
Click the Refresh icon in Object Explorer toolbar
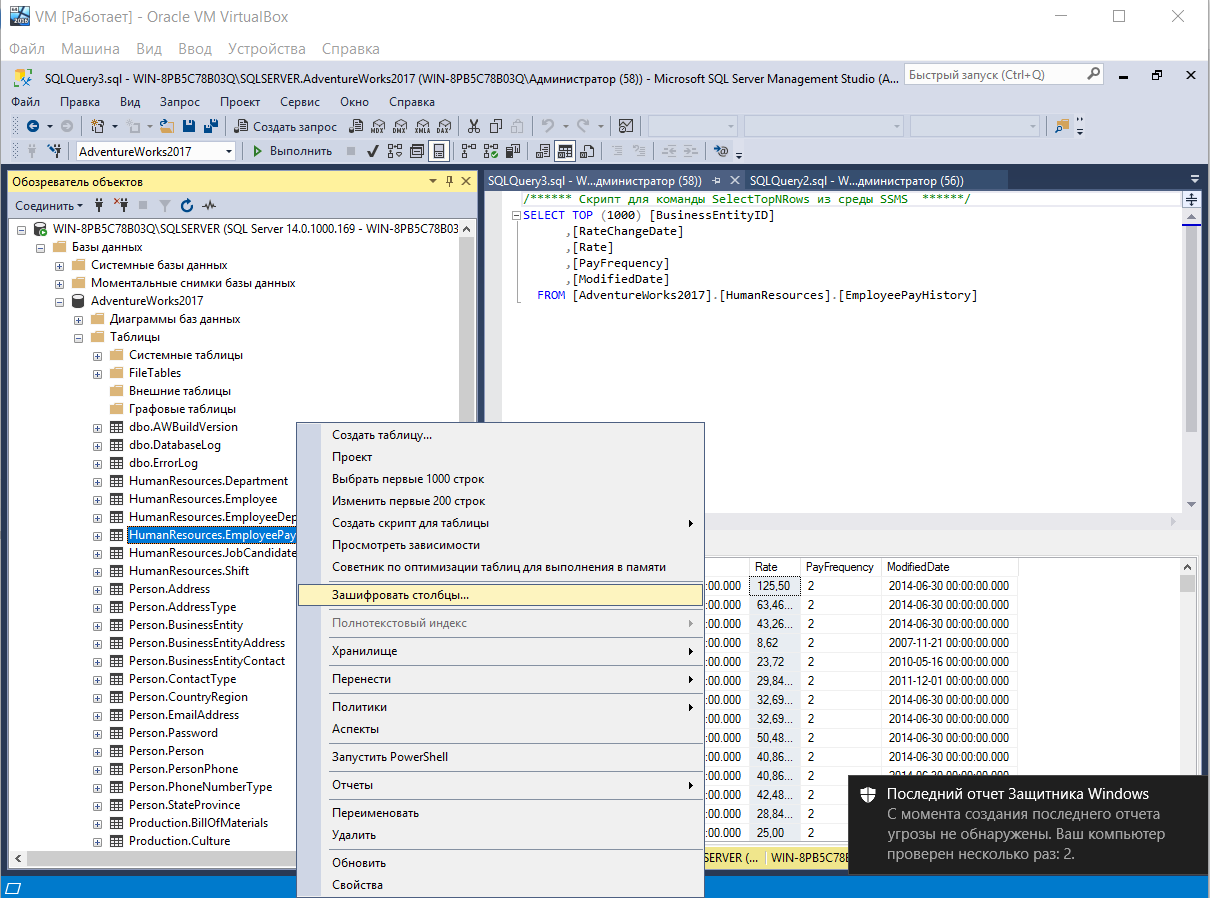pos(187,205)
